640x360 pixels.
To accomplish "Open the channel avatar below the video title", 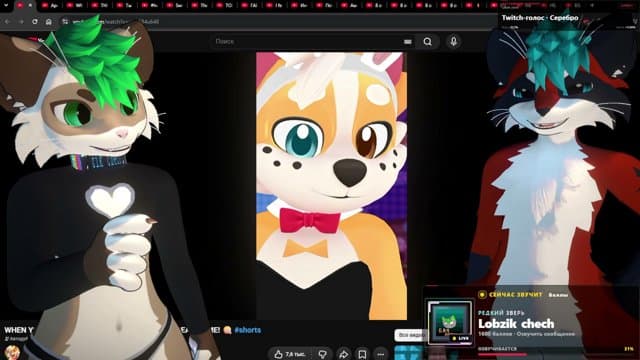I will pyautogui.click(x=11, y=352).
